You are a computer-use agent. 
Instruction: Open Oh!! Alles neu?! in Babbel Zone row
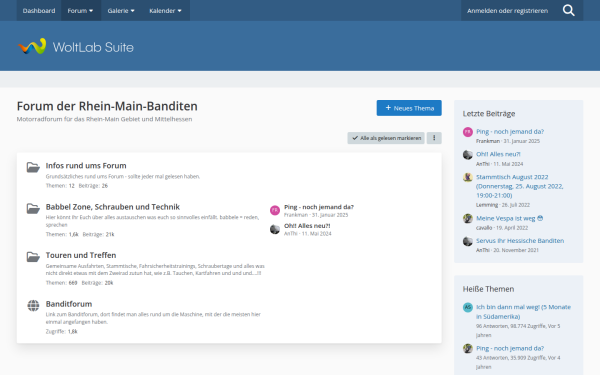(x=307, y=226)
